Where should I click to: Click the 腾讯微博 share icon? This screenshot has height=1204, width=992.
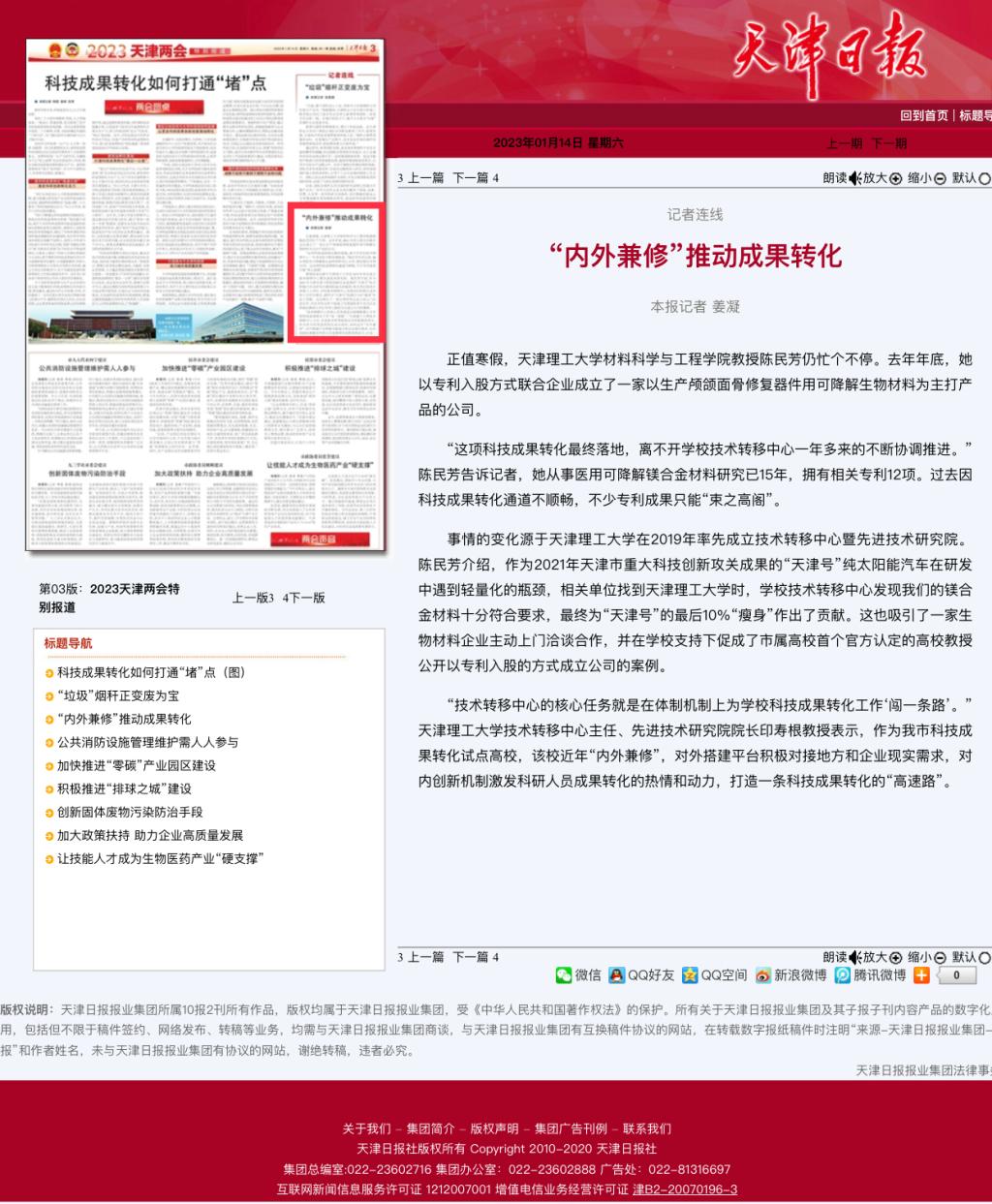coord(843,975)
